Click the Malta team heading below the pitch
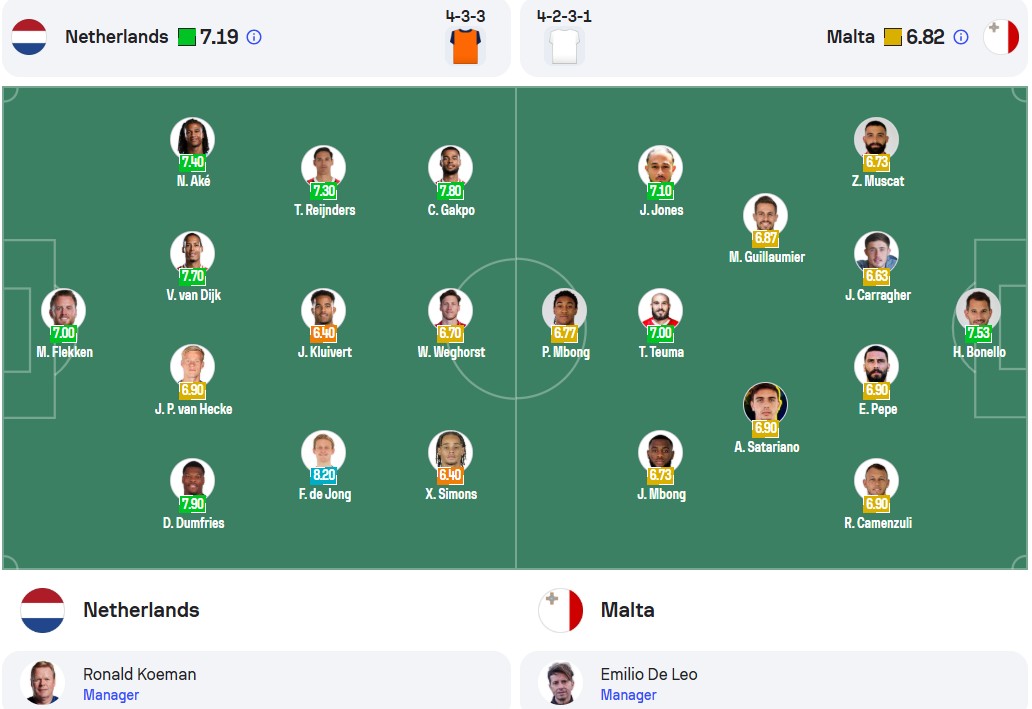The height and width of the screenshot is (709, 1032). coord(627,610)
